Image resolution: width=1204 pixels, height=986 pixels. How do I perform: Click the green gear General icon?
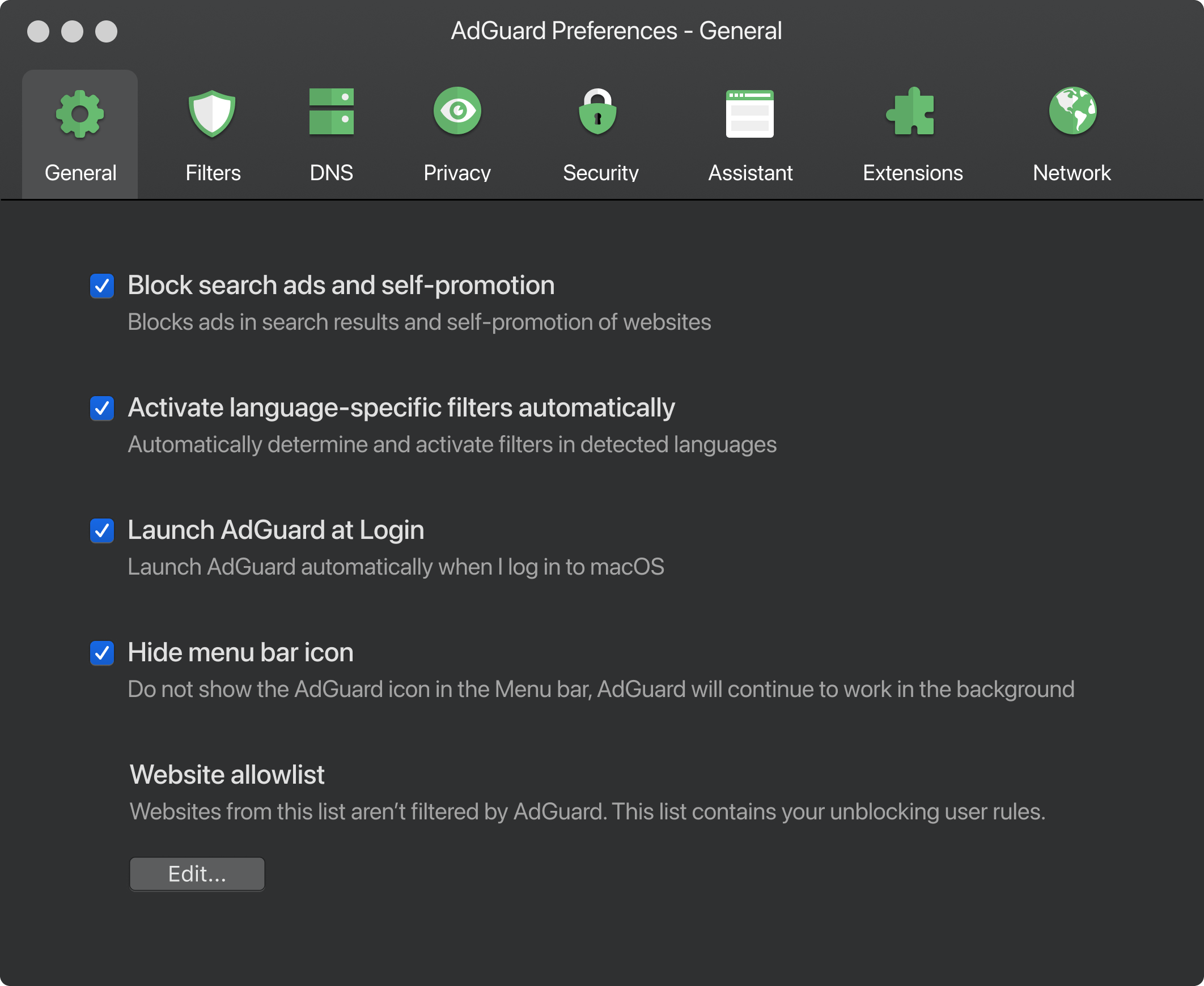click(x=79, y=113)
